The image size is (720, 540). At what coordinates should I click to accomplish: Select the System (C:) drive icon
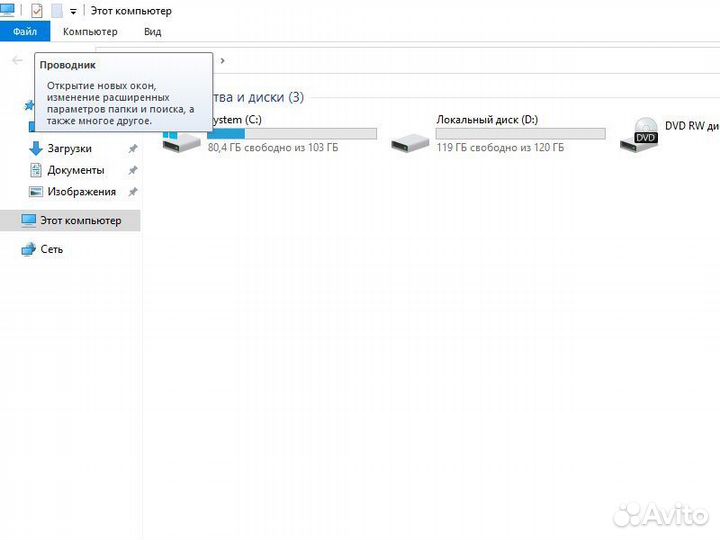[182, 140]
